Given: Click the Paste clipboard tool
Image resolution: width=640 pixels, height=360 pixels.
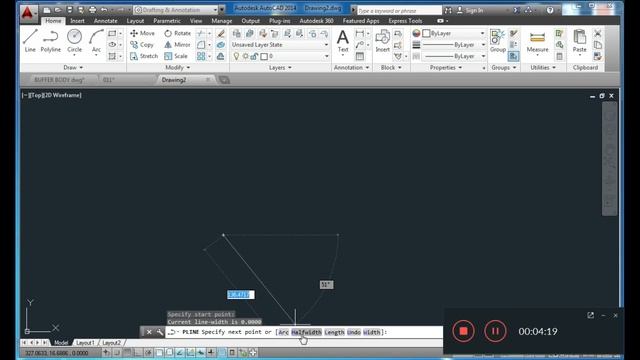Looking at the screenshot, I should 579,41.
